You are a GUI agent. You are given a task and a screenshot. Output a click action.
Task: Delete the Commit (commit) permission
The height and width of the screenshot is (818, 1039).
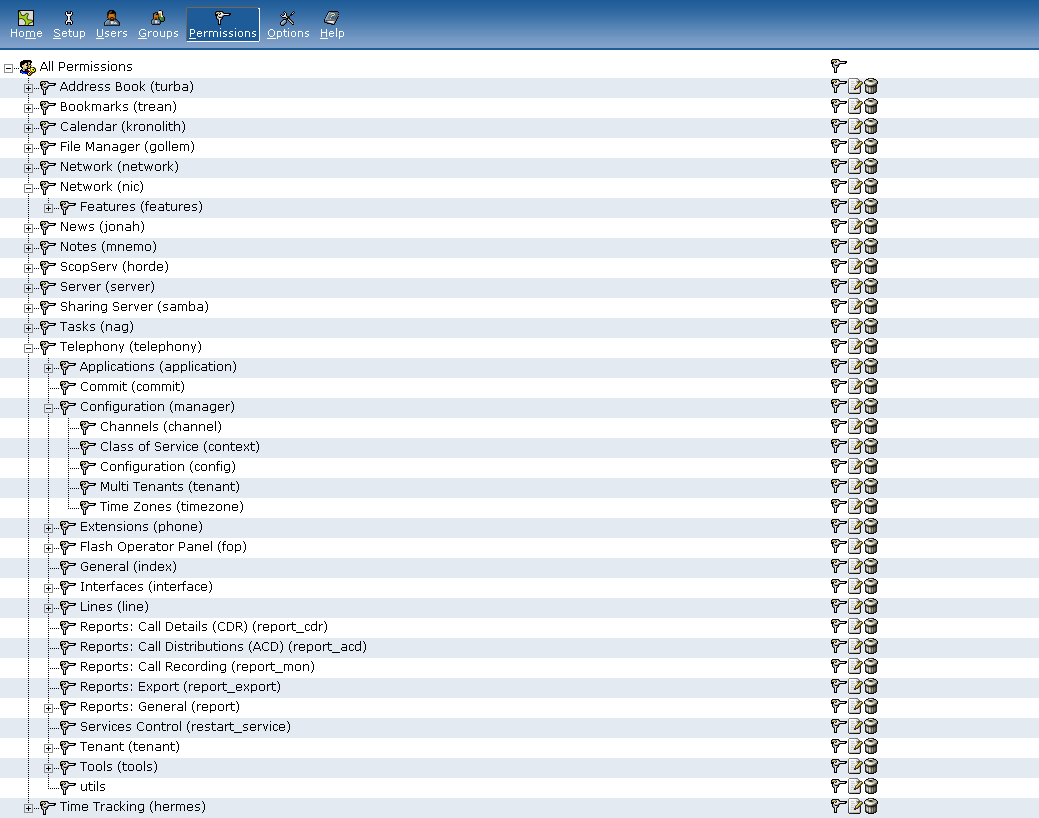(x=871, y=386)
